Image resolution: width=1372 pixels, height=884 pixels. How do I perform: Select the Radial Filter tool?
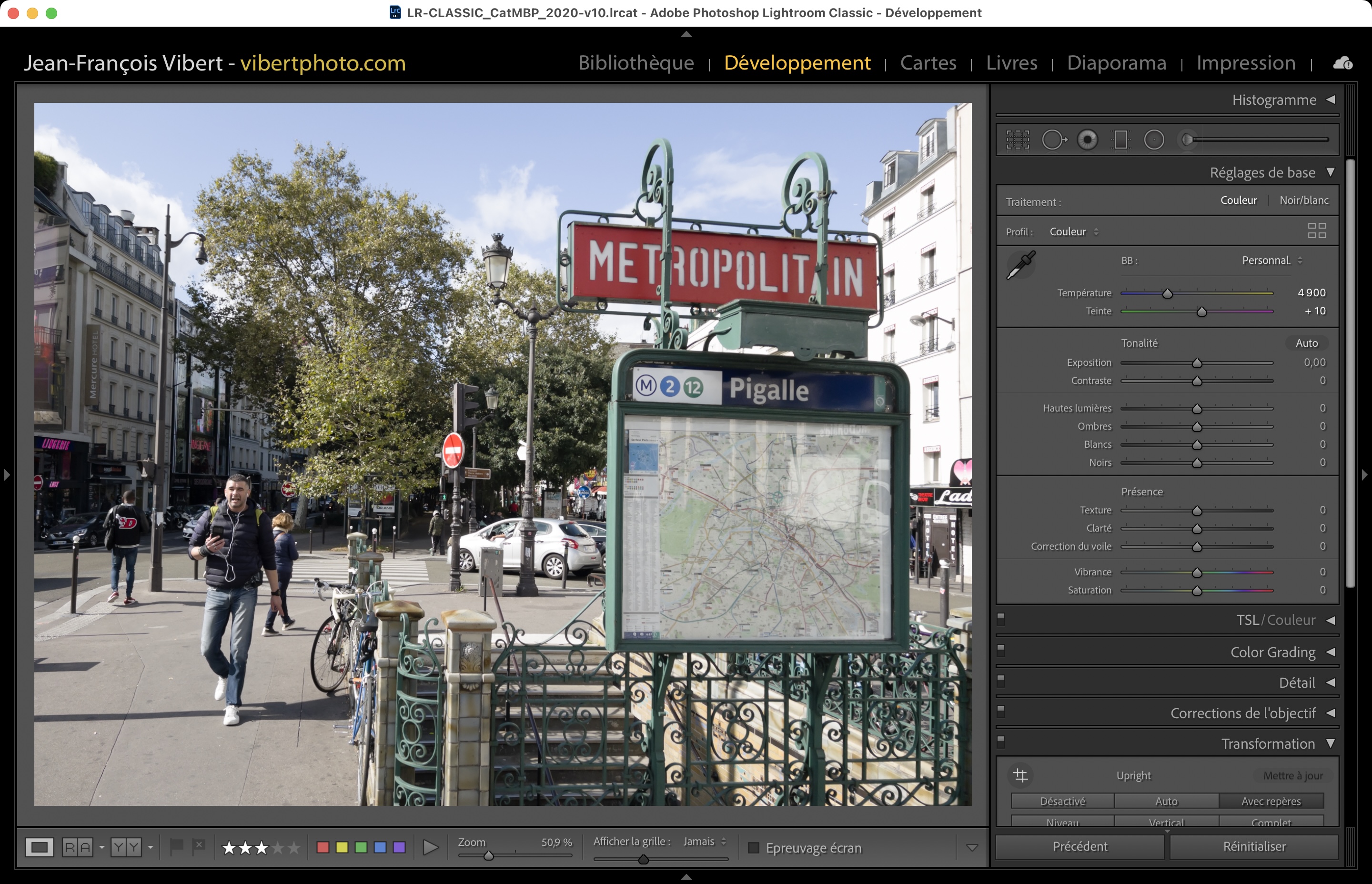pyautogui.click(x=1154, y=140)
